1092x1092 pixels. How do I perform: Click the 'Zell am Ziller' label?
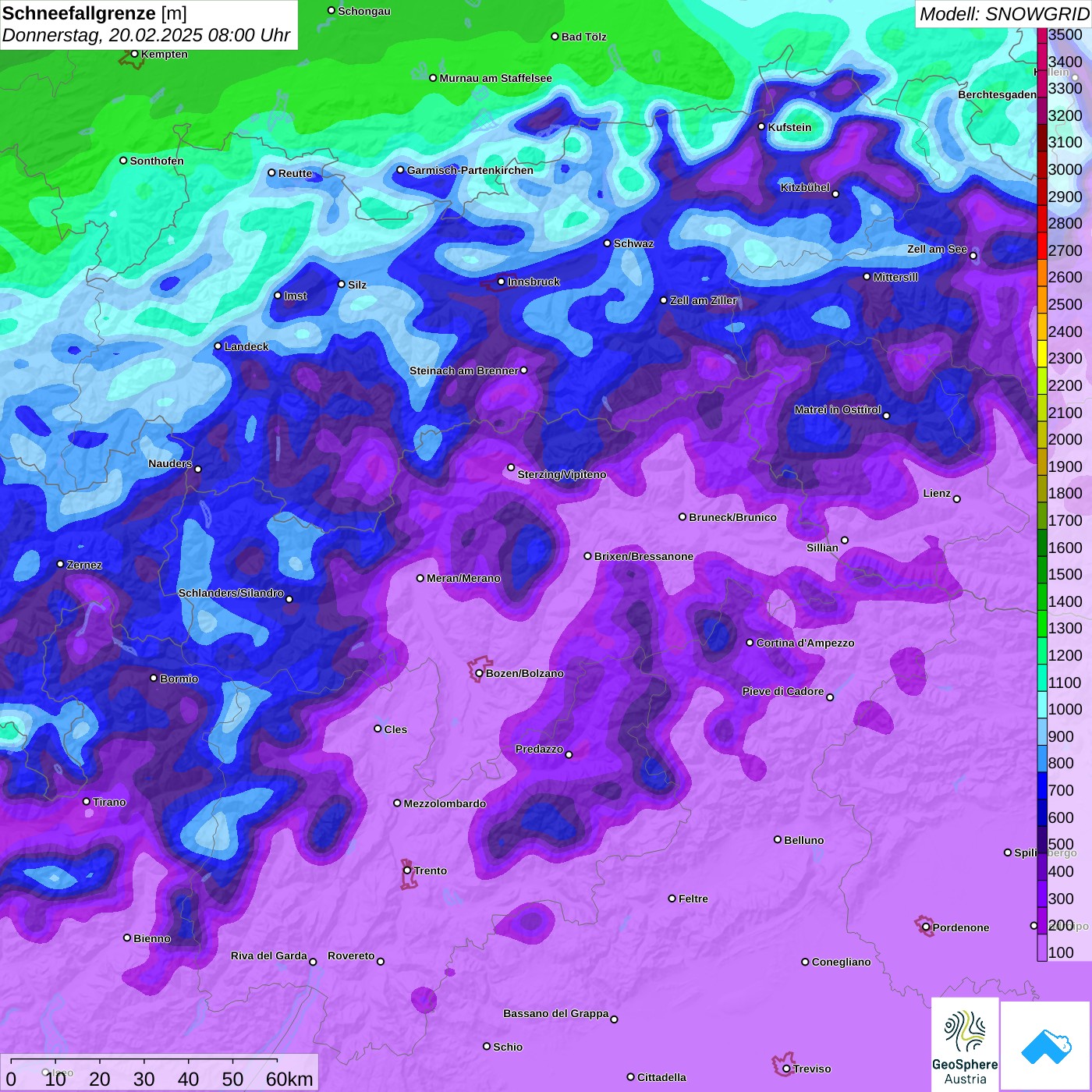click(x=703, y=300)
